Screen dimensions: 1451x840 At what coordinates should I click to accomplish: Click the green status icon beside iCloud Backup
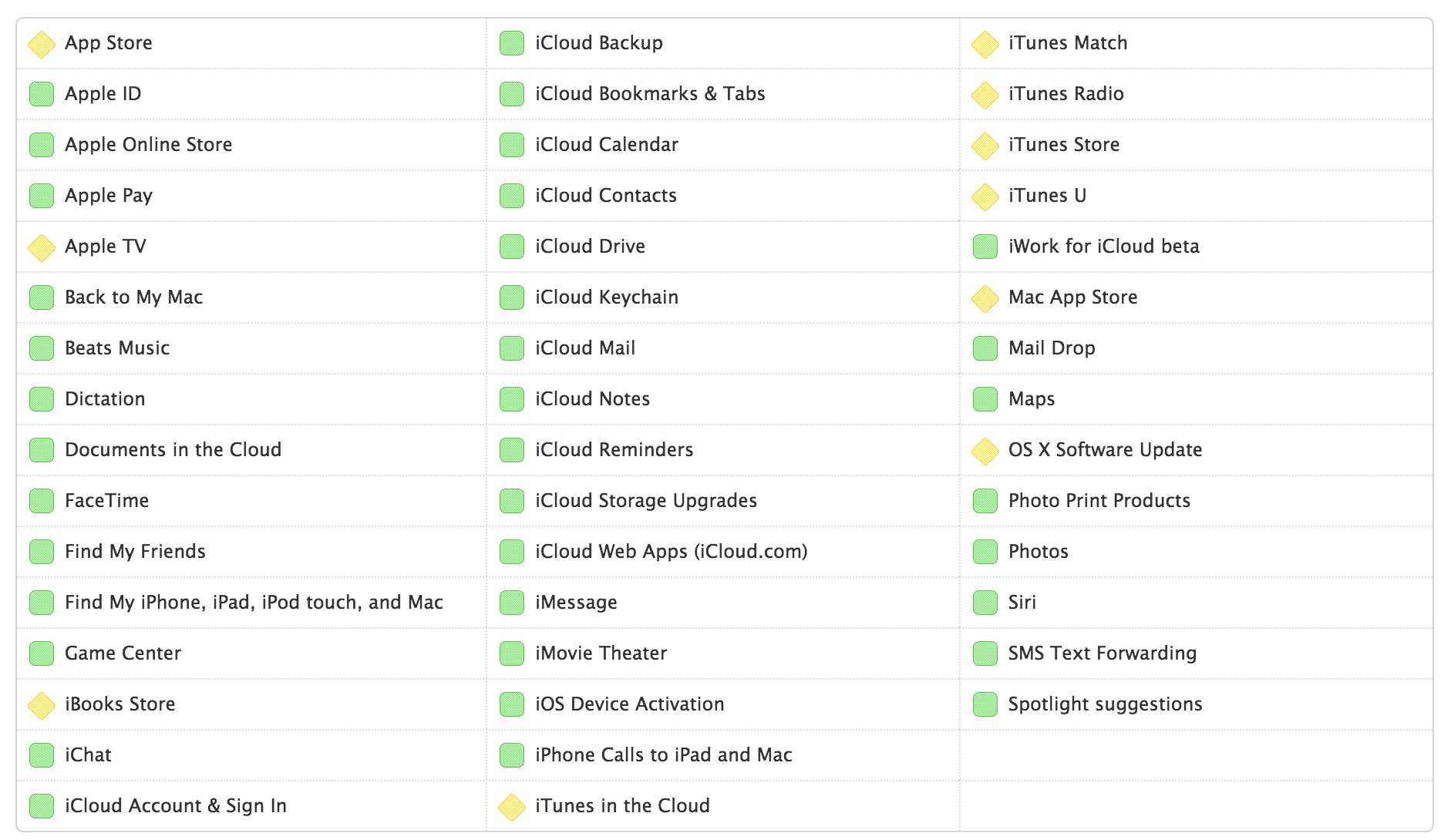click(x=512, y=44)
